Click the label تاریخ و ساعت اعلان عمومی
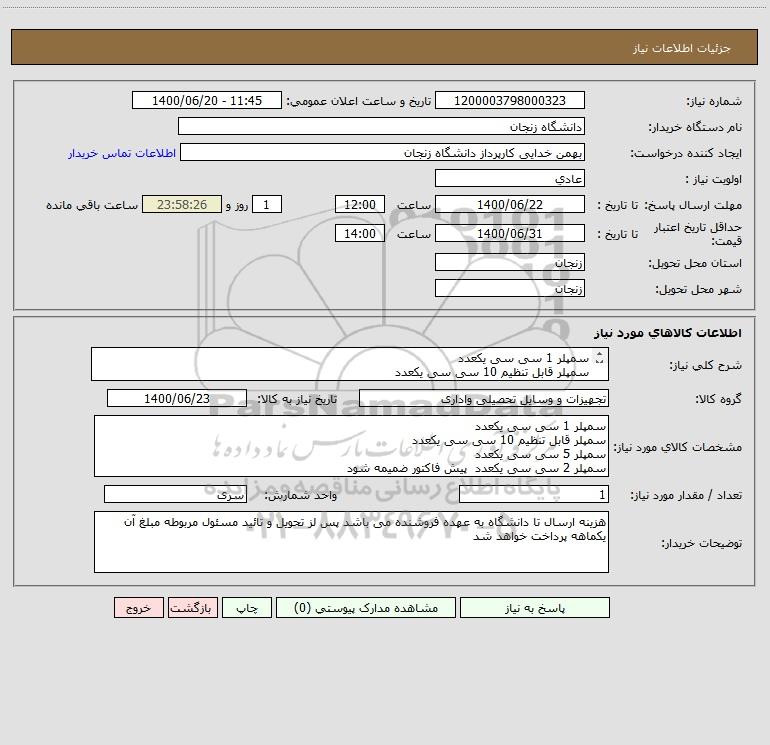The image size is (770, 745). coord(359,101)
